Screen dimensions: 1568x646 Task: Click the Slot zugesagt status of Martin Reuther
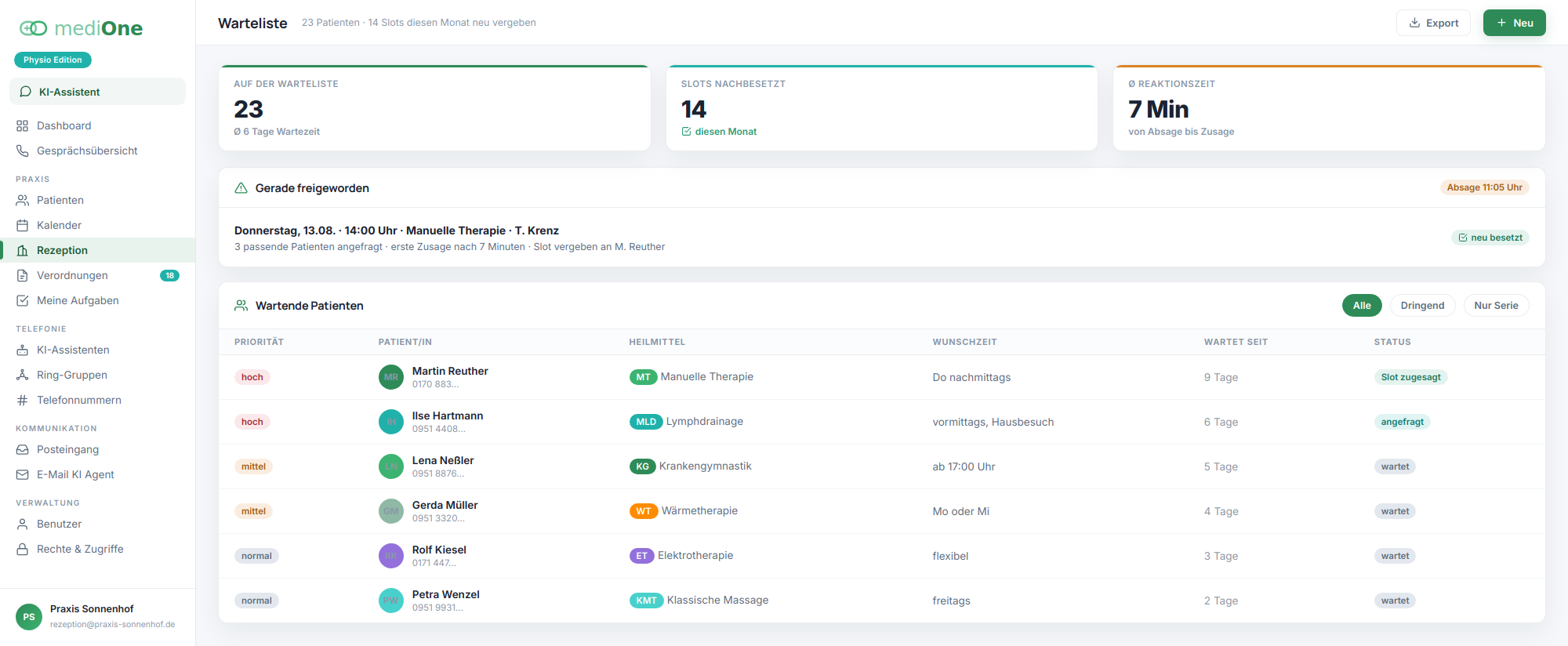1411,377
